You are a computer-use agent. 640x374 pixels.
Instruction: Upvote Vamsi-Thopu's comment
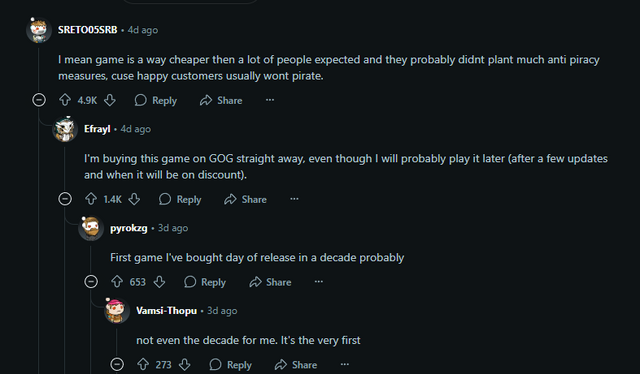[x=143, y=364]
